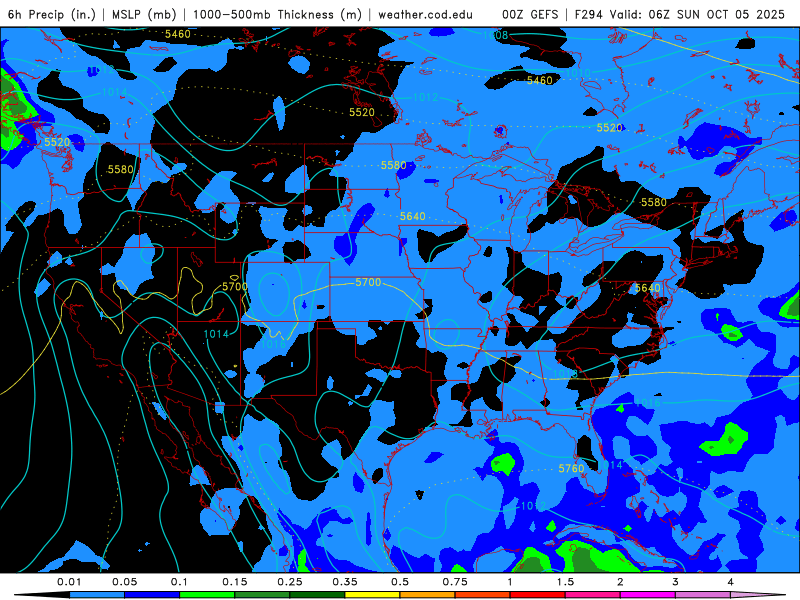Select the '0.1' legend value

179,582
